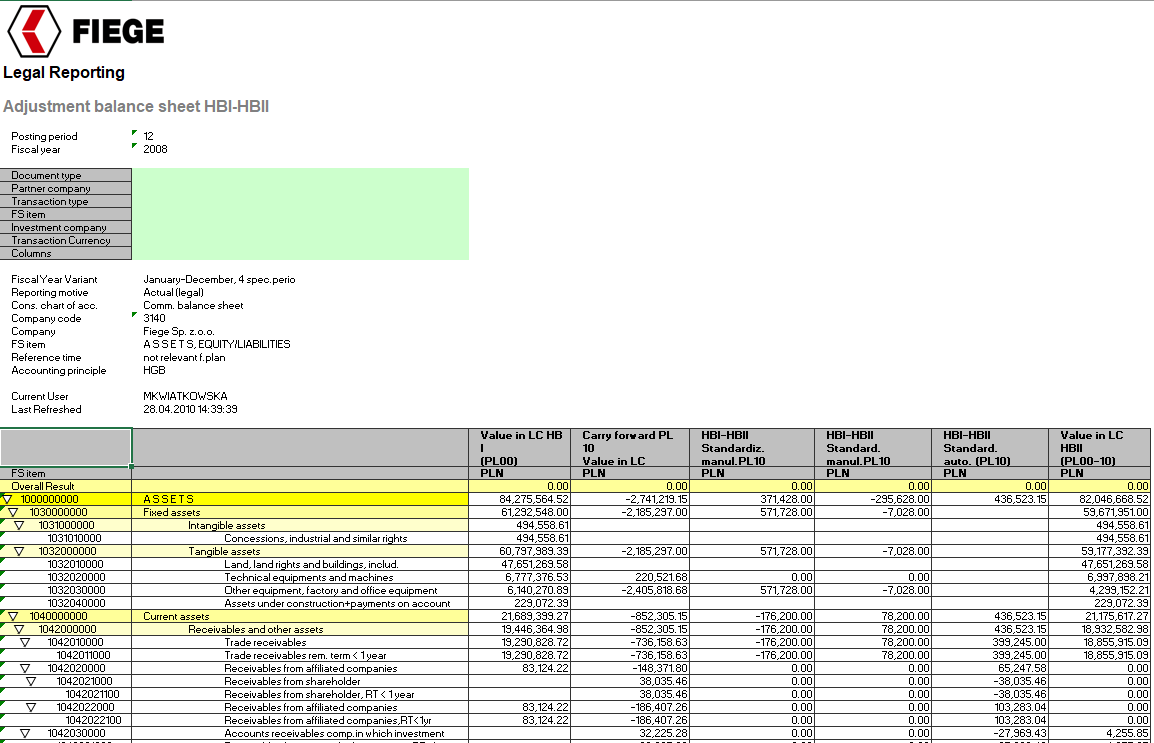Select the account number 1042022100

click(93, 720)
